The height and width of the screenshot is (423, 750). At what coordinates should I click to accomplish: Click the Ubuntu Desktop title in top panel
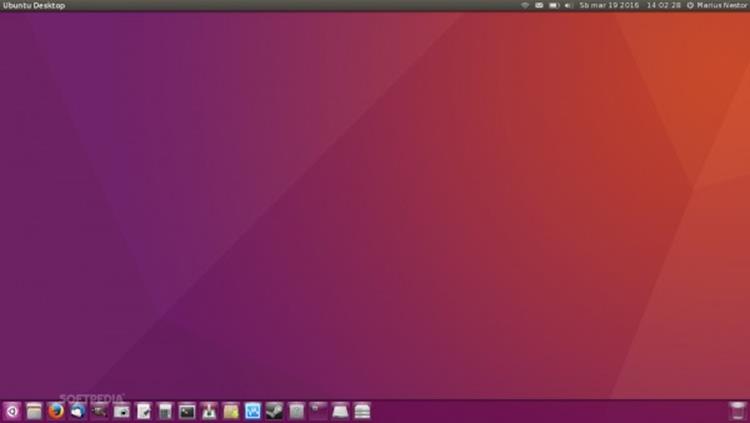click(x=34, y=5)
